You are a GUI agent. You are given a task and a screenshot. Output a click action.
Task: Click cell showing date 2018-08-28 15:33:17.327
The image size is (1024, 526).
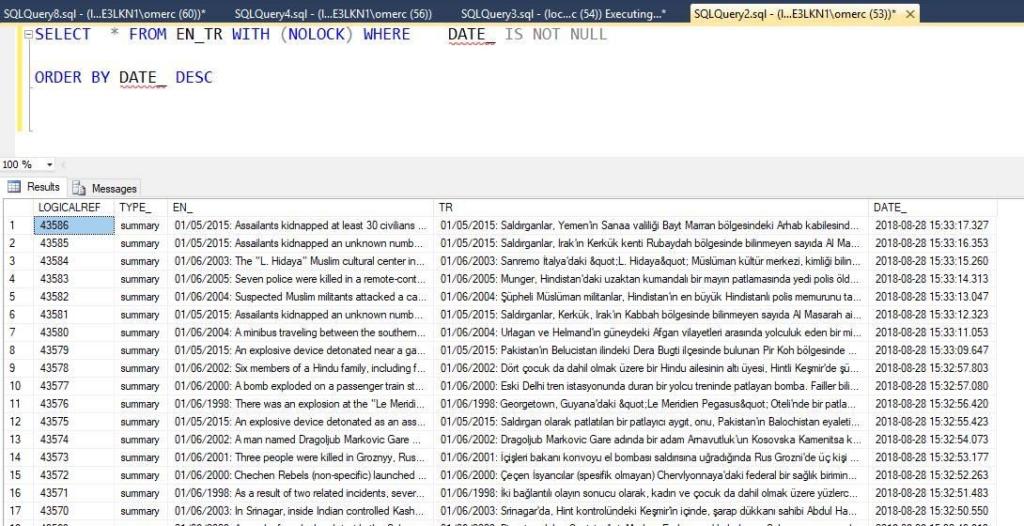932,225
